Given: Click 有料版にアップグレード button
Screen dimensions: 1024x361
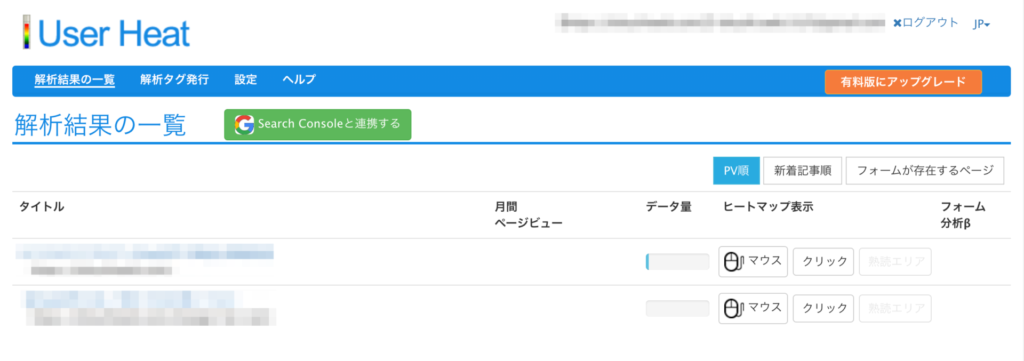Looking at the screenshot, I should click(903, 82).
